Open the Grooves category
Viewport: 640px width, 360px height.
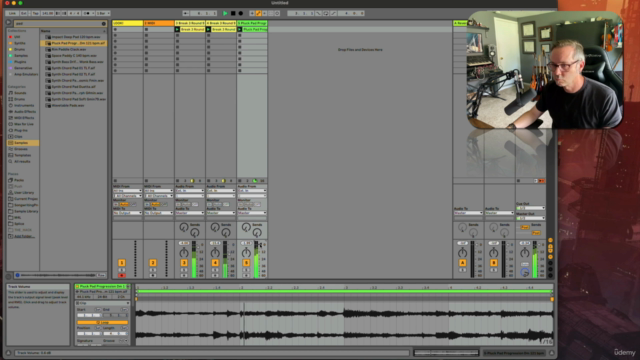click(x=20, y=149)
